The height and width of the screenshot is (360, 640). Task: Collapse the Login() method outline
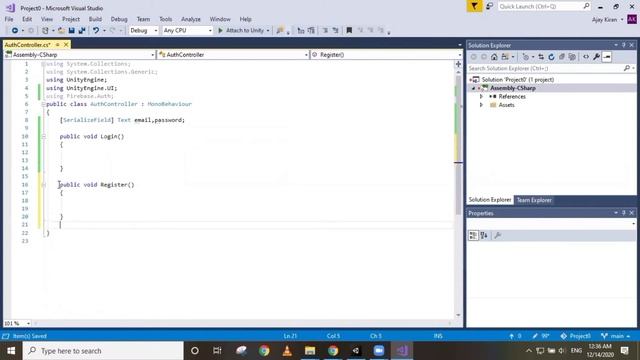point(44,136)
